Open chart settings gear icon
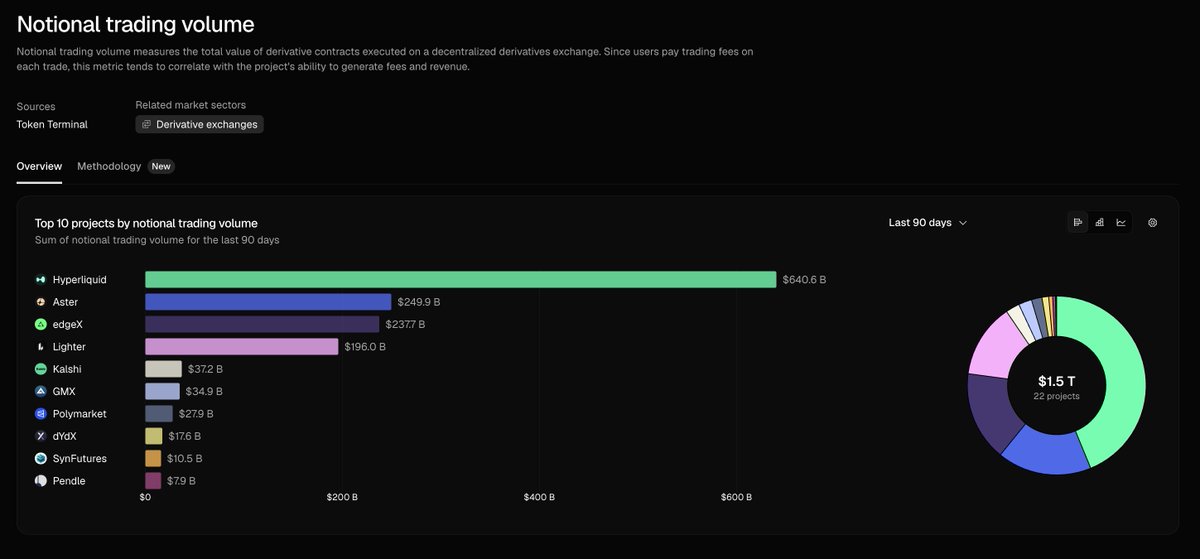Screen dimensions: 1200x559 click(x=1152, y=222)
